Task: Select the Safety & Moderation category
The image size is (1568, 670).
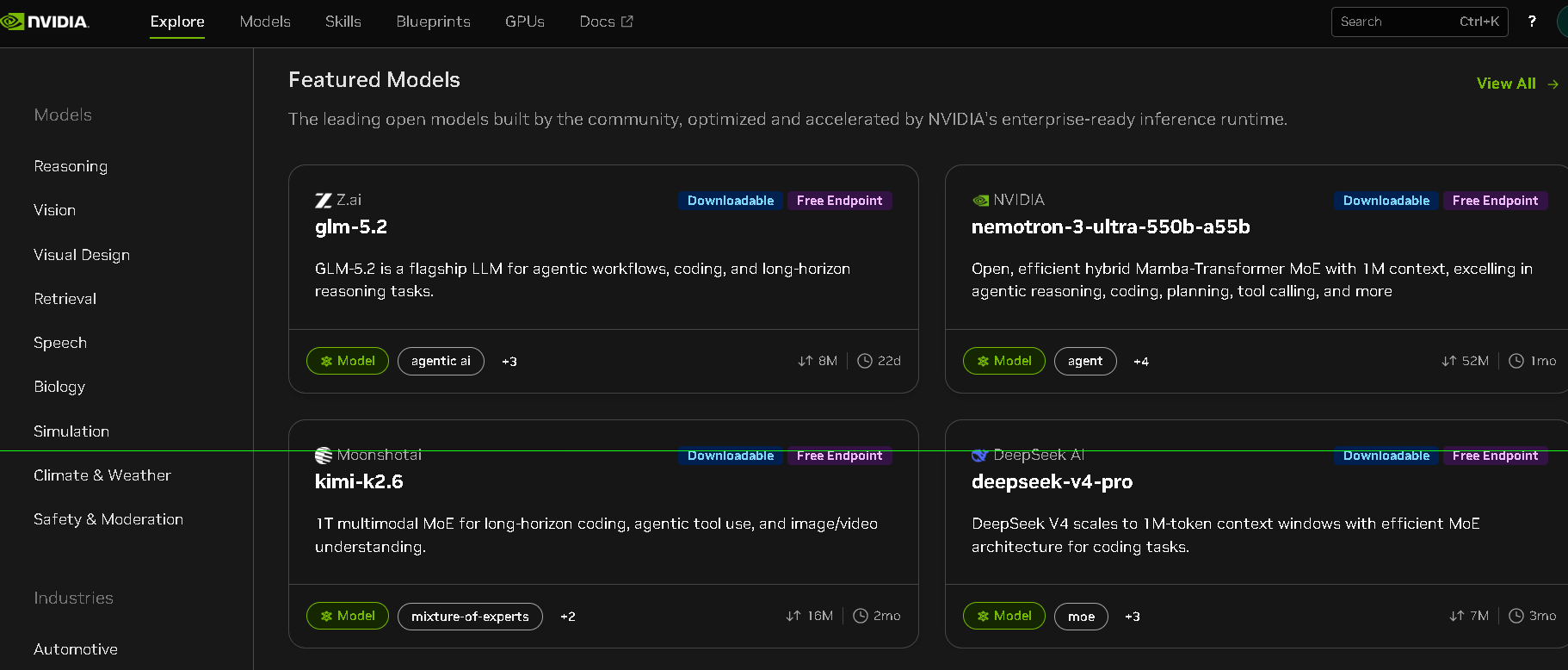Action: coord(108,519)
